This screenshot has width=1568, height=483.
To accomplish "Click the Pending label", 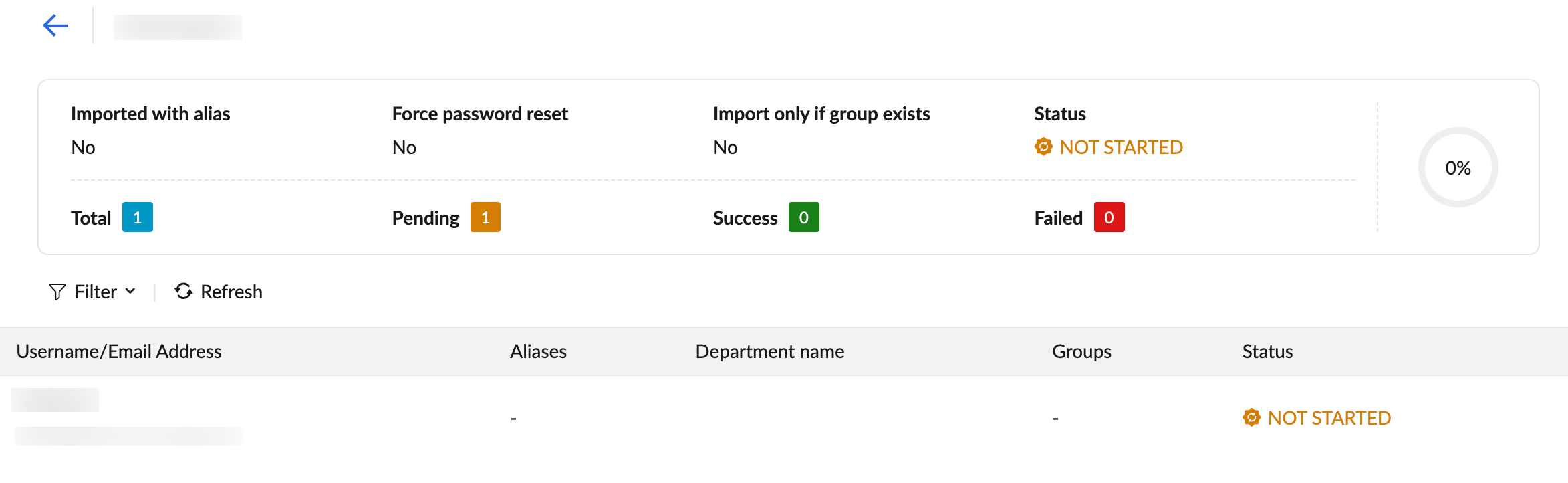I will (426, 218).
